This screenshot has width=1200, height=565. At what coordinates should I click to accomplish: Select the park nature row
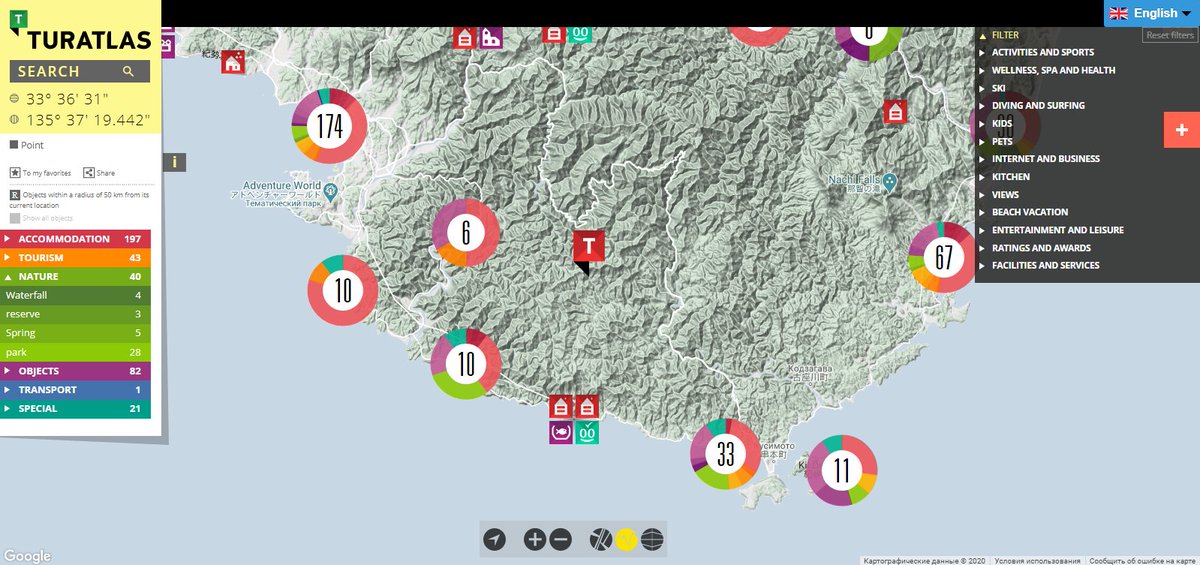(x=75, y=352)
